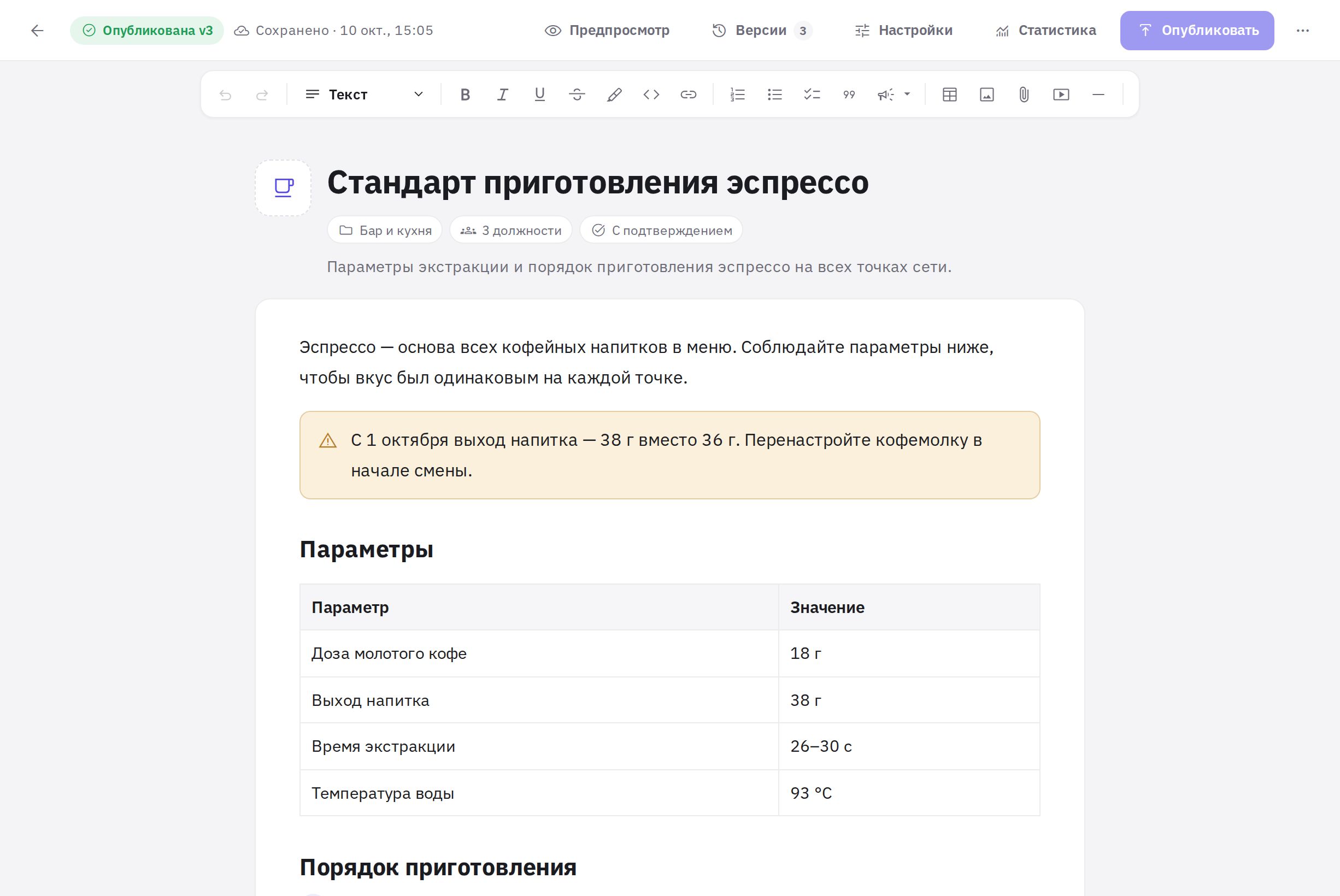Insert a video block
The height and width of the screenshot is (896, 1340).
pos(1061,95)
